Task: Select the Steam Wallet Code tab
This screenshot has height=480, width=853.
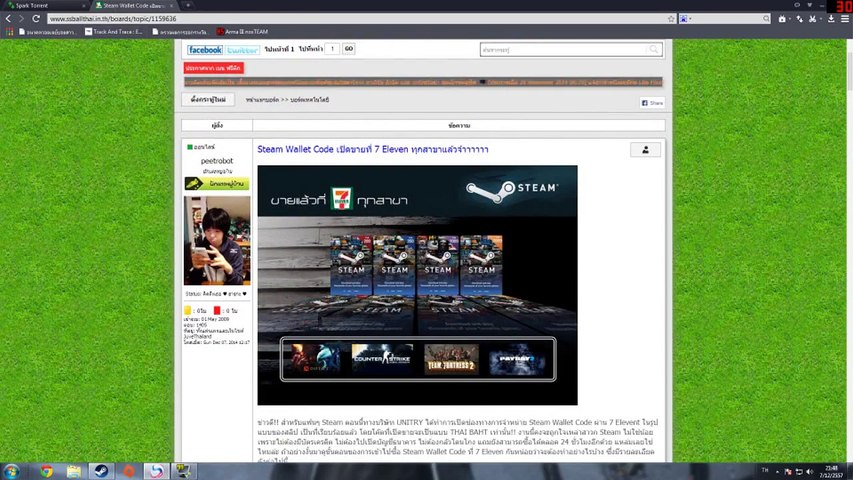Action: click(133, 5)
